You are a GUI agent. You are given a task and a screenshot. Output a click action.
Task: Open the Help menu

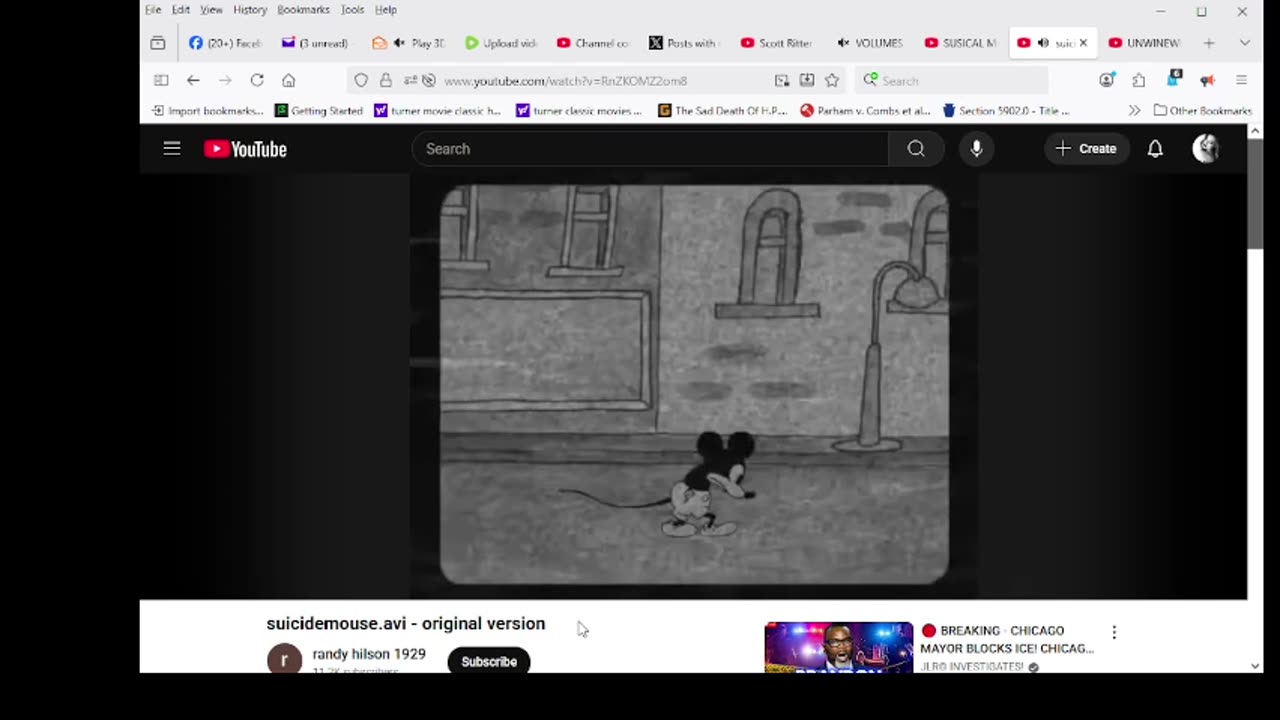[x=386, y=10]
